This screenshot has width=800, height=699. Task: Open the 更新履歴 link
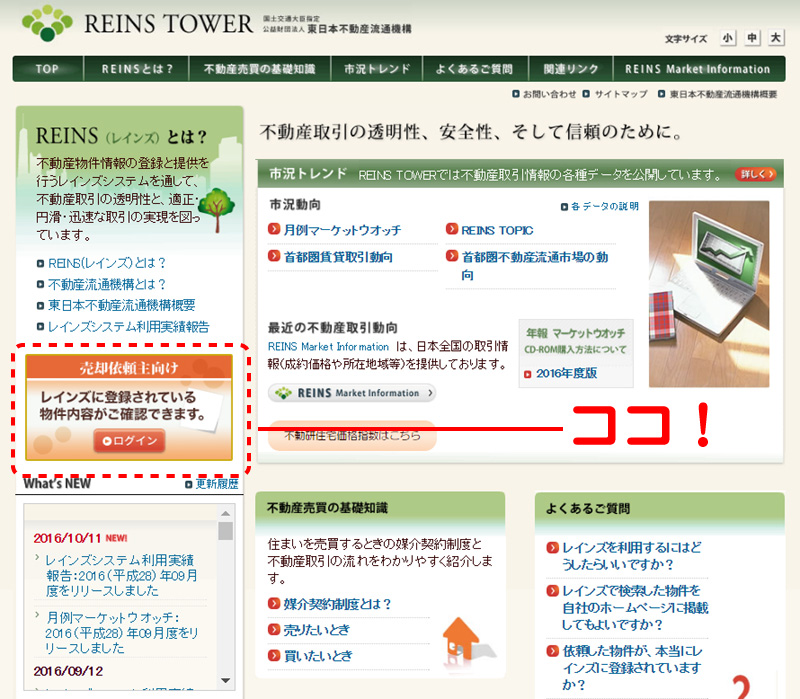click(217, 483)
